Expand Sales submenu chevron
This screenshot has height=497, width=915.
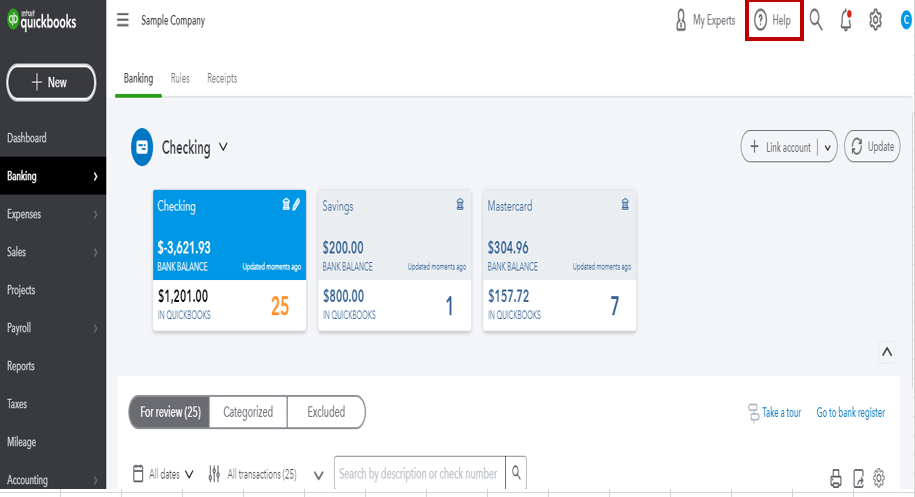[96, 253]
